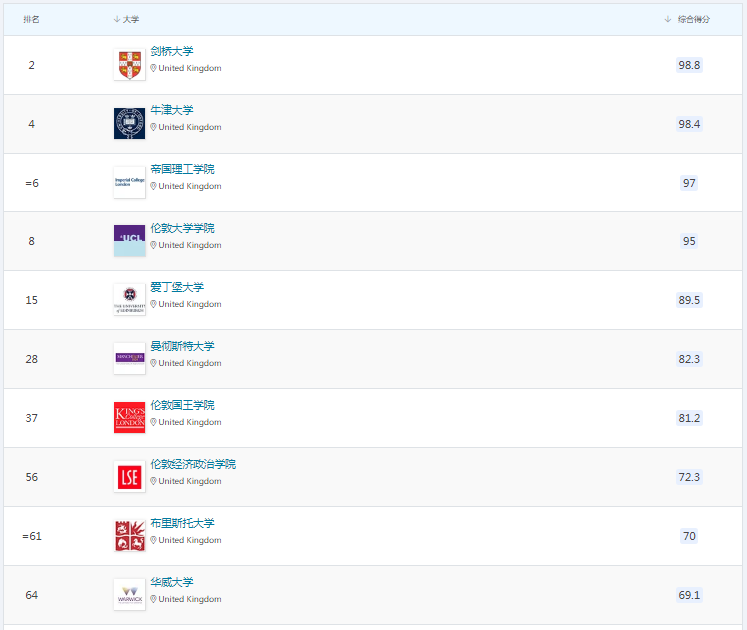The width and height of the screenshot is (747, 630).
Task: Click the Oxford University logo
Action: (x=129, y=124)
